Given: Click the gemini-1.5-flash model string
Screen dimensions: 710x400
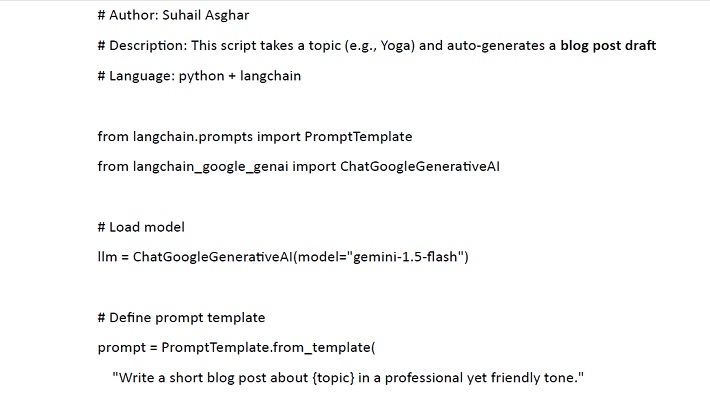Looking at the screenshot, I should [406, 257].
